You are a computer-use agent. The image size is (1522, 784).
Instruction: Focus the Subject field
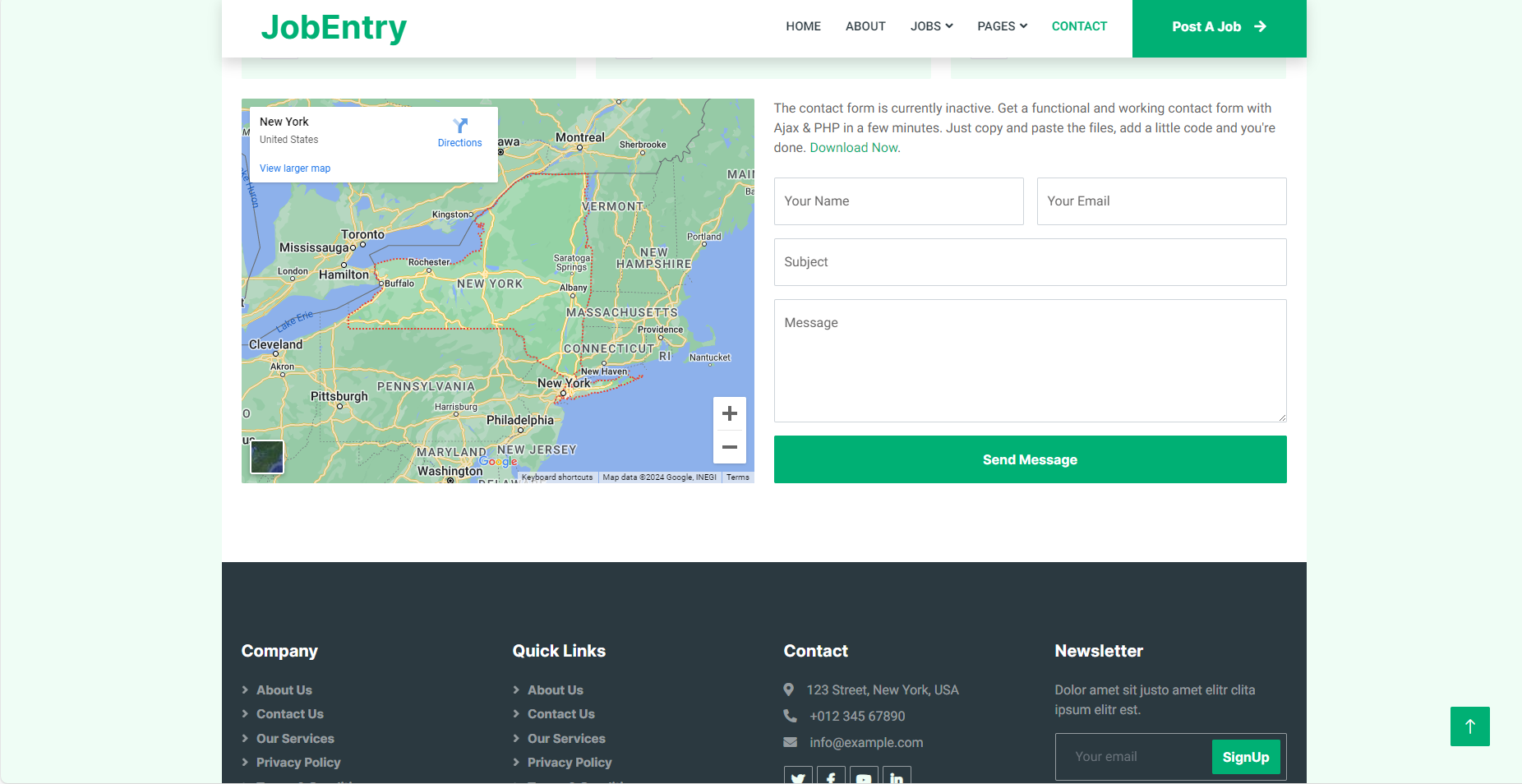[x=1030, y=262]
